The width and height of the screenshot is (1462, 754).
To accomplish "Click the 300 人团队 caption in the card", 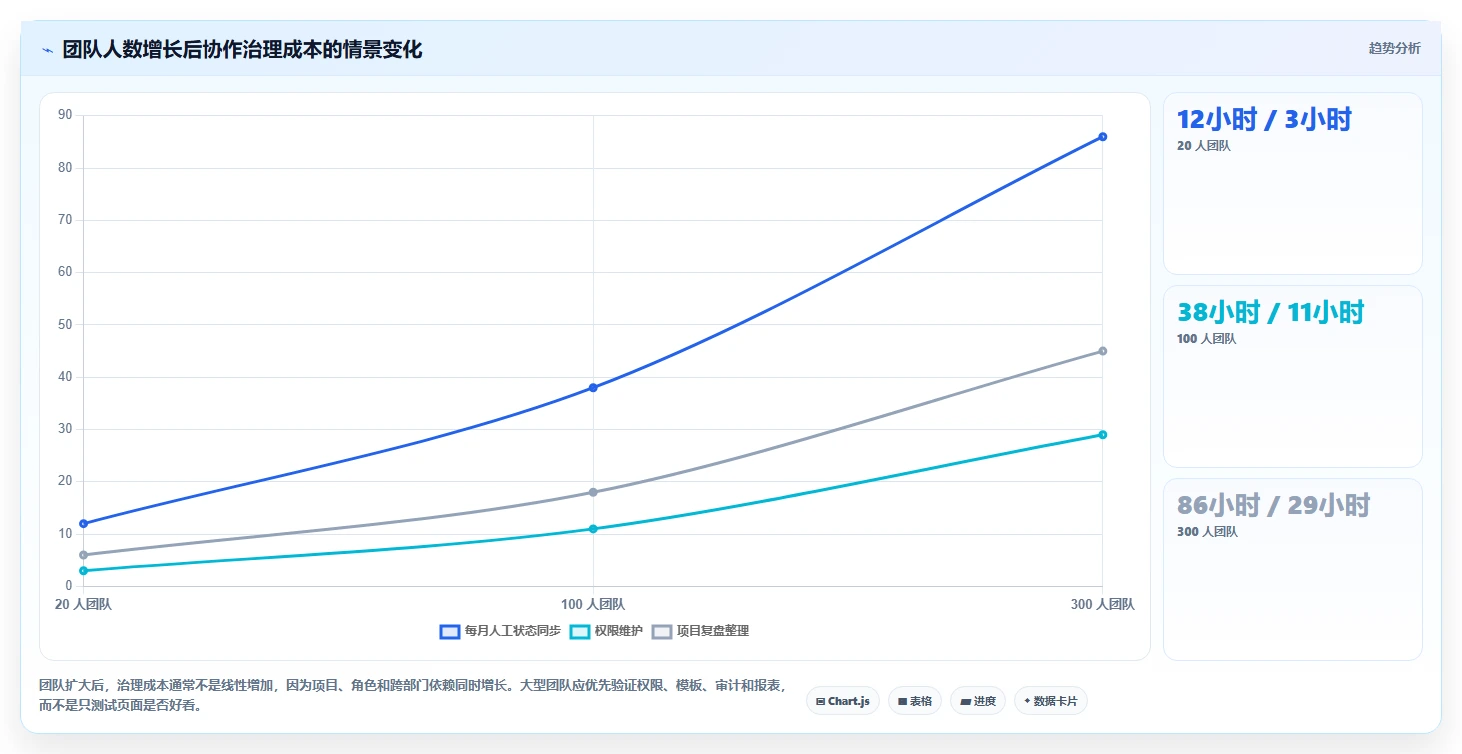I will point(1207,532).
